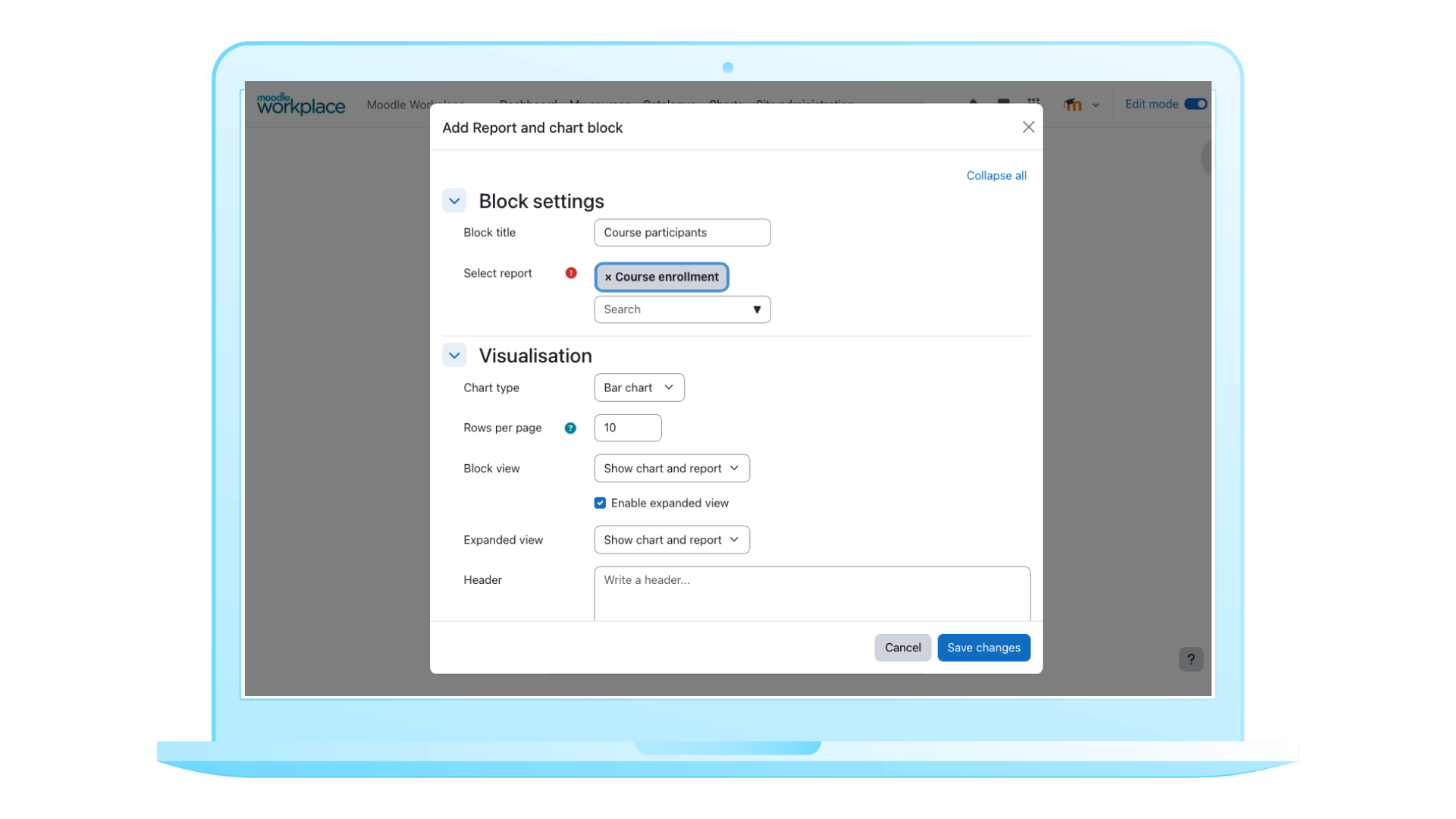Open the Chart type dropdown
Image resolution: width=1456 pixels, height=819 pixels.
[x=639, y=388]
